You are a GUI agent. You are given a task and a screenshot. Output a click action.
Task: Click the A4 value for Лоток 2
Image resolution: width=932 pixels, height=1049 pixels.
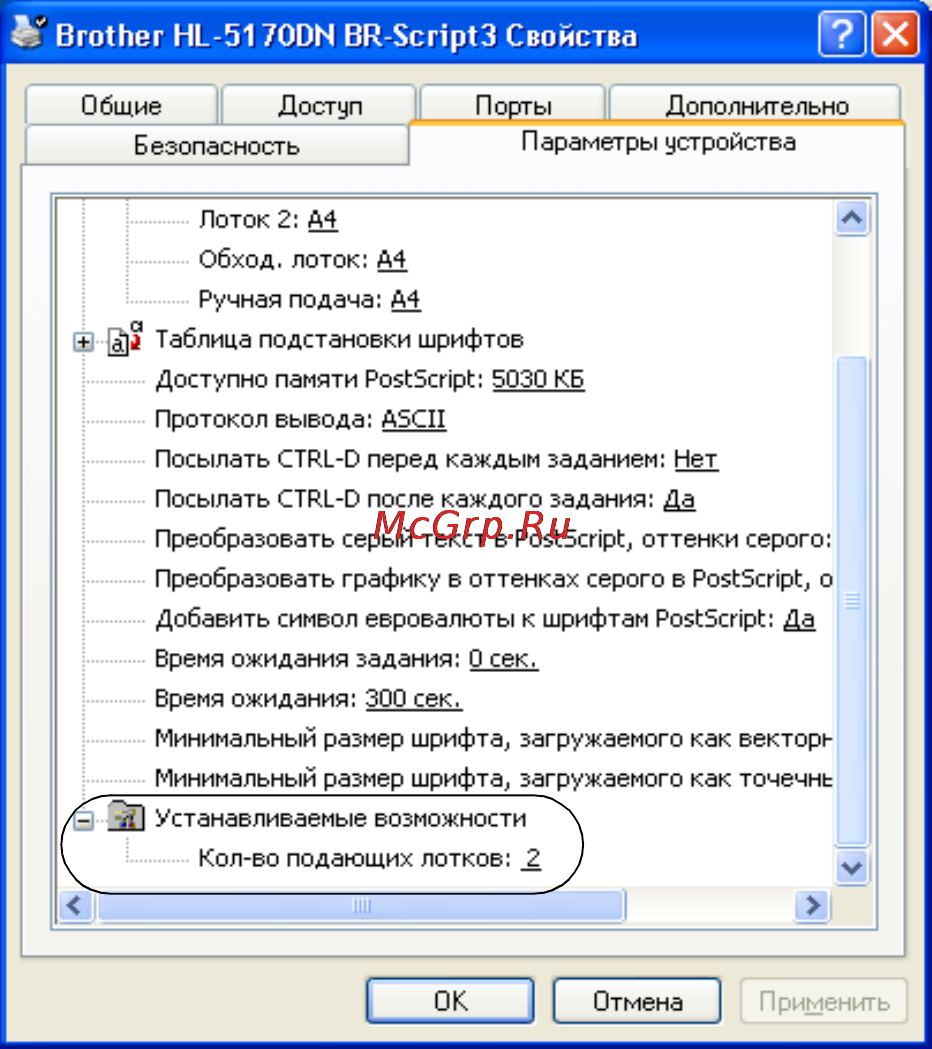point(322,219)
